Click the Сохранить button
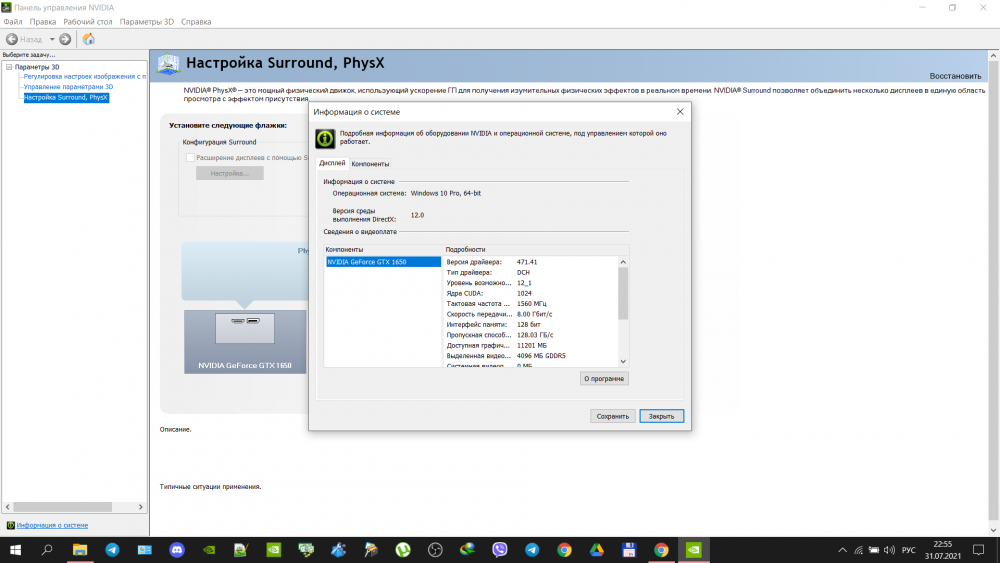The image size is (1000, 563). click(612, 416)
